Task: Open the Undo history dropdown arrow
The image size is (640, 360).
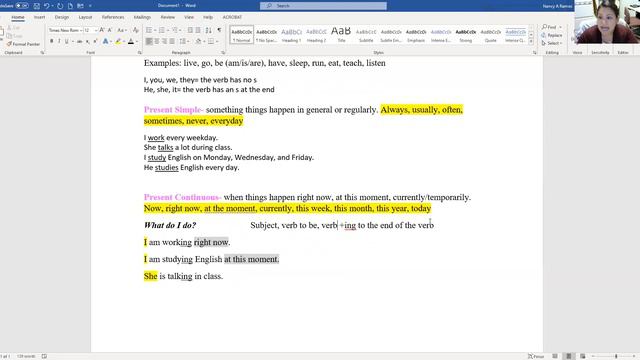Action: (53, 6)
